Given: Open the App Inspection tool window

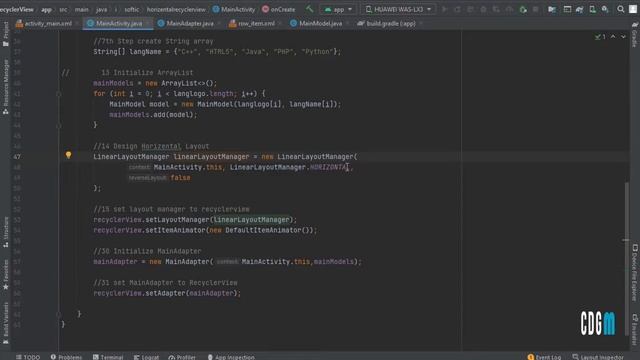Looking at the screenshot, I should click(231, 357).
